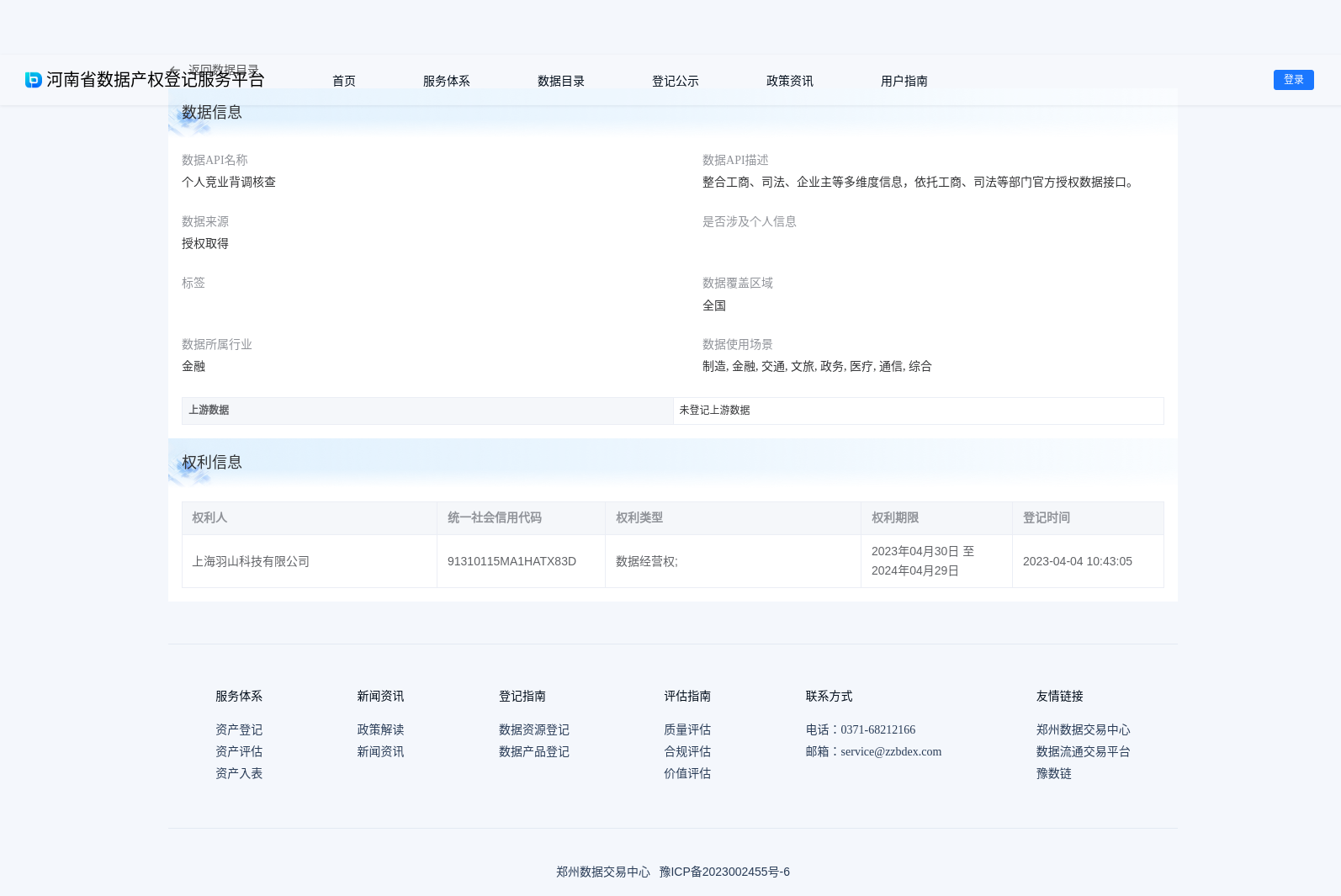This screenshot has width=1341, height=896.
Task: Open 登记公示 navigation item
Action: tap(676, 81)
